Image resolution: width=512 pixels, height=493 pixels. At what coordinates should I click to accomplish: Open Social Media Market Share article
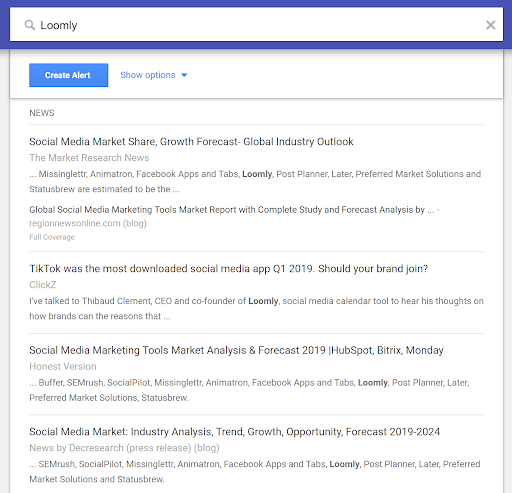191,142
